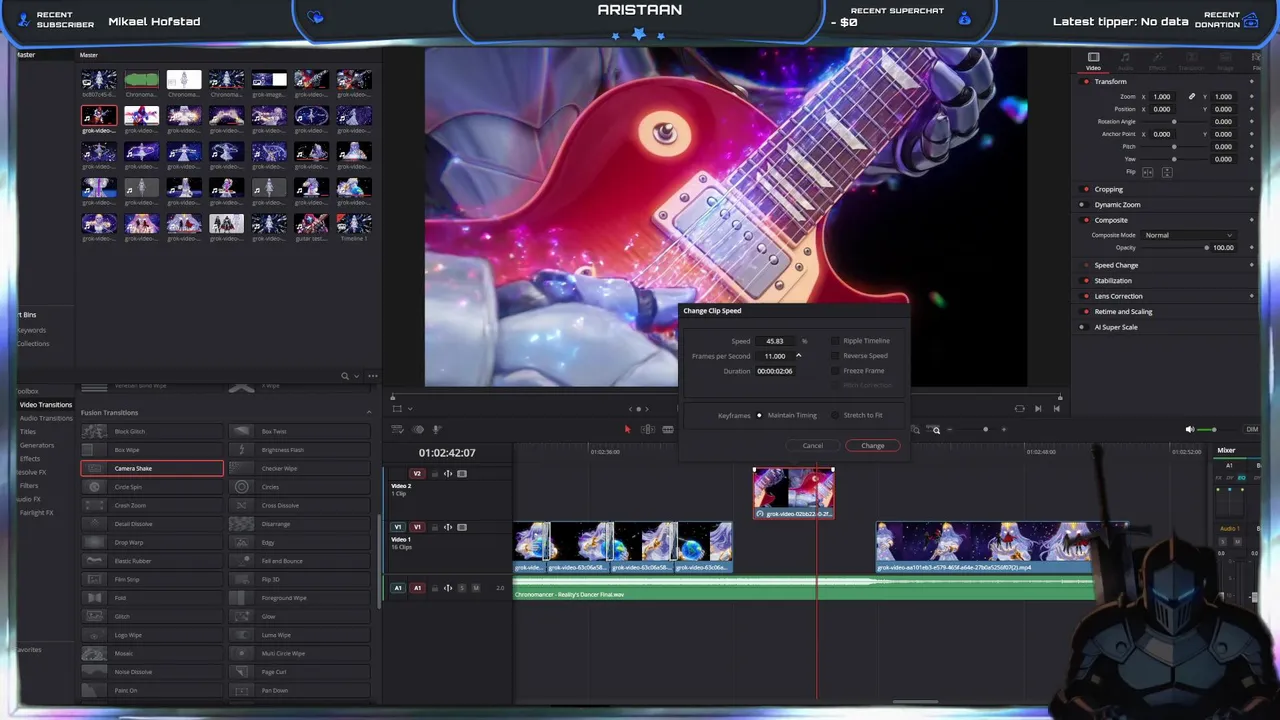1280x720 pixels.
Task: Adjust the timeline zoom slider
Action: [x=985, y=429]
